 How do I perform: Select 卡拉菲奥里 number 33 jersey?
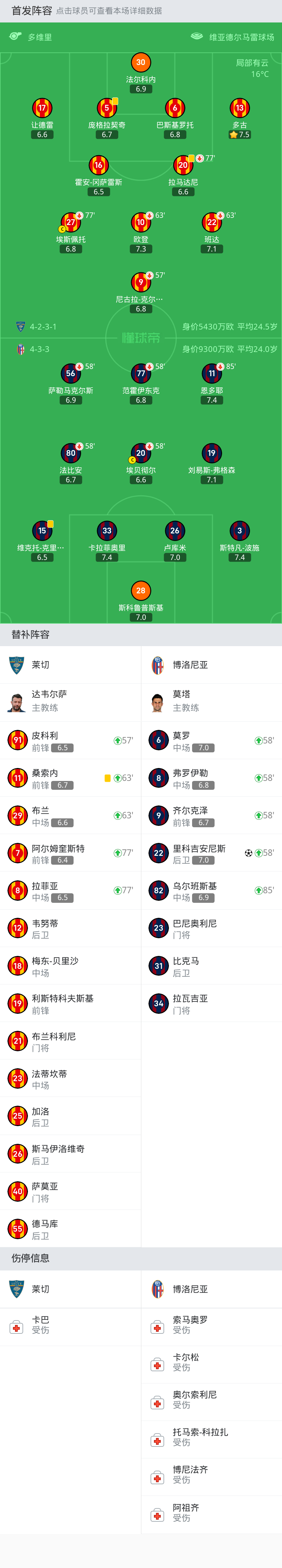[107, 531]
